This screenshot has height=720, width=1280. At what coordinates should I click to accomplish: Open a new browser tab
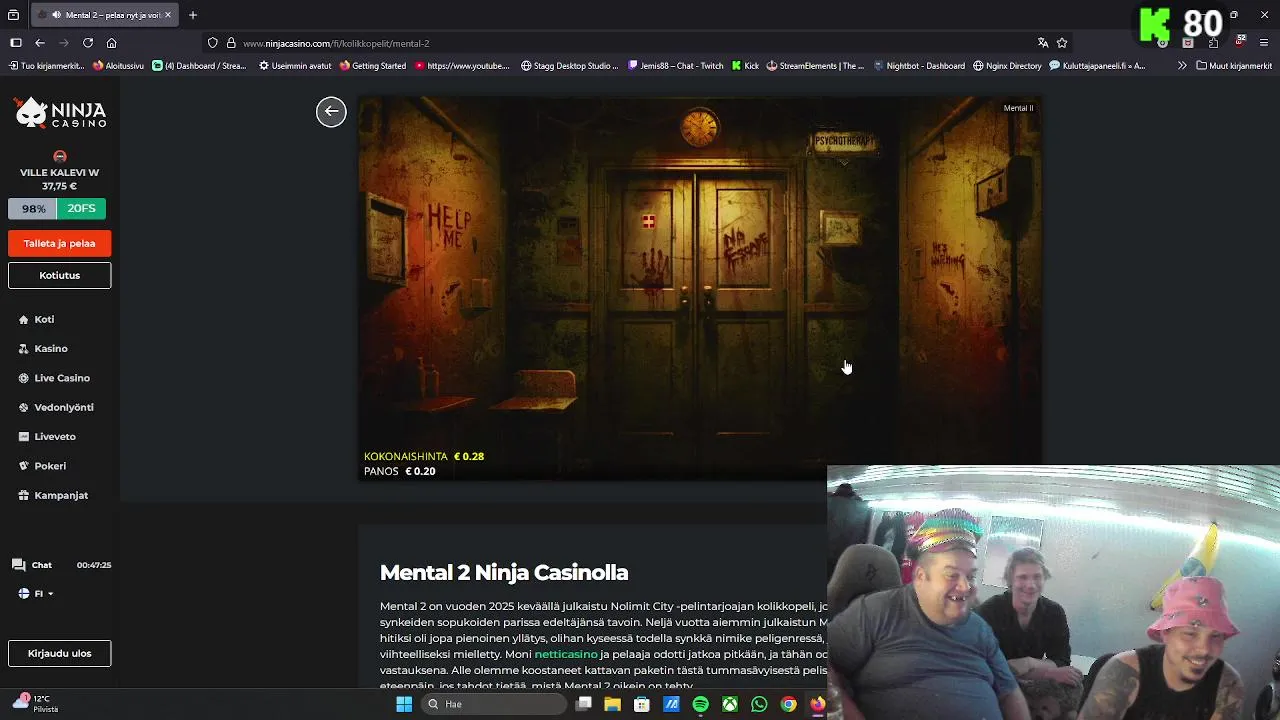[x=193, y=15]
